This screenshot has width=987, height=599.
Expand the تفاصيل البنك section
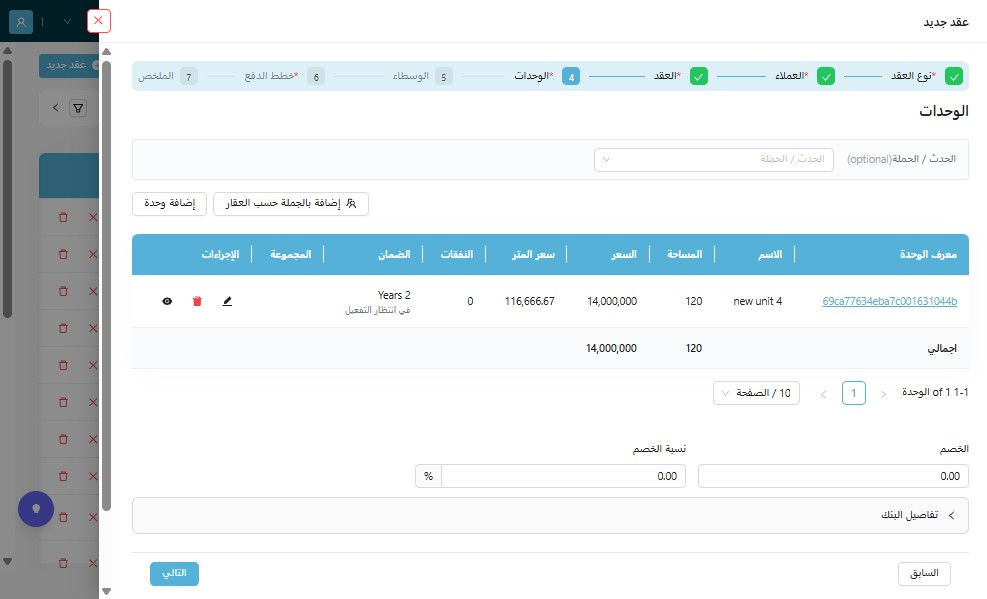pos(550,515)
